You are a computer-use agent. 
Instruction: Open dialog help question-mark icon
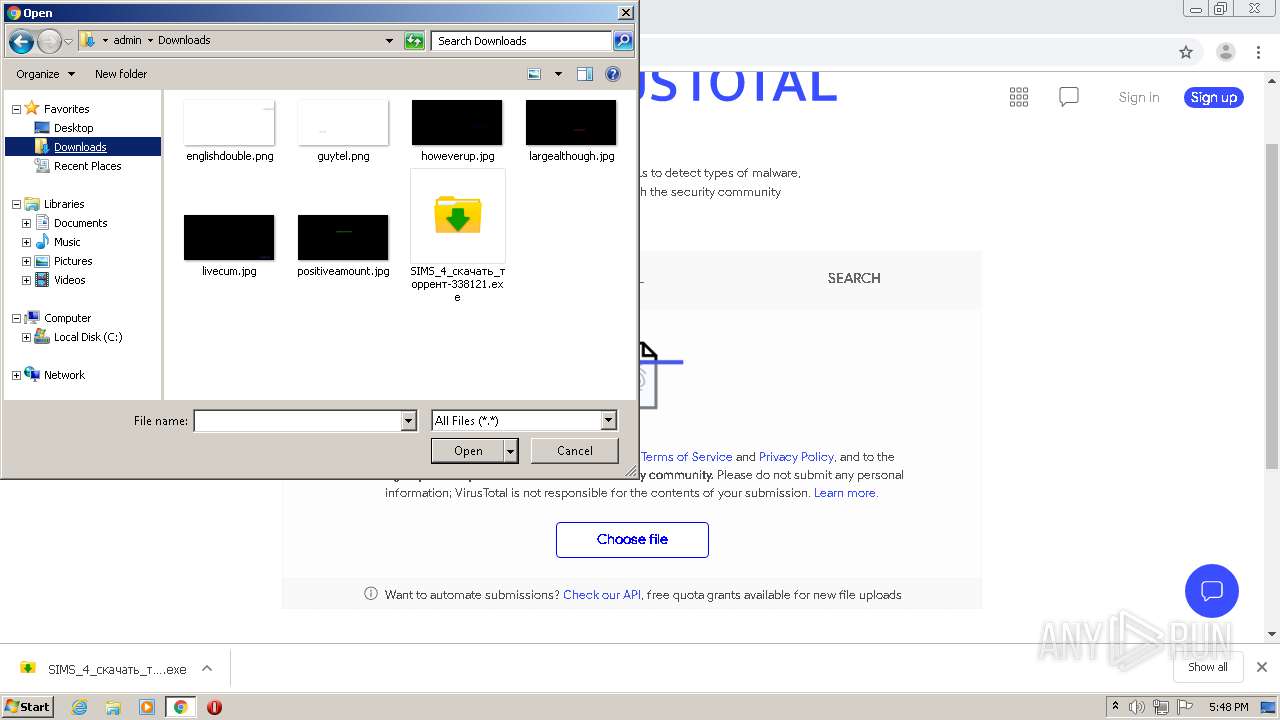coord(613,74)
